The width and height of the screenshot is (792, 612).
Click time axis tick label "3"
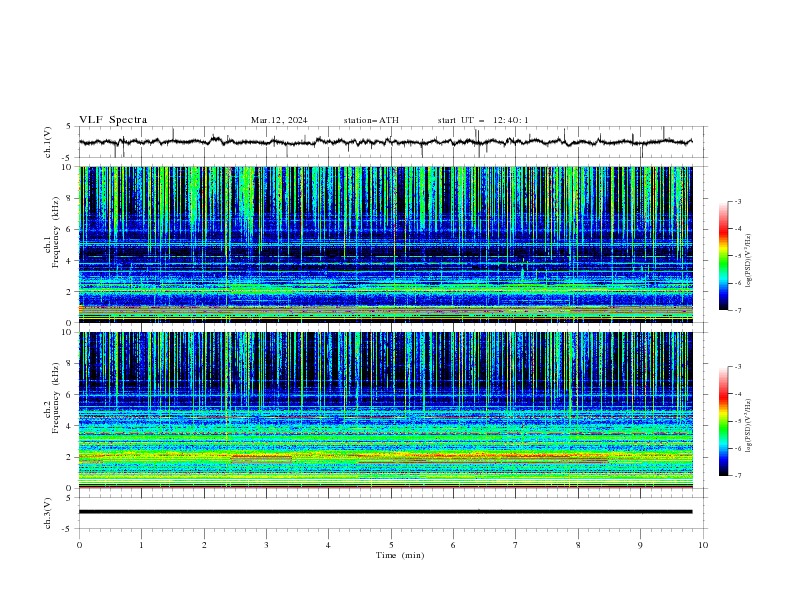pyautogui.click(x=266, y=545)
